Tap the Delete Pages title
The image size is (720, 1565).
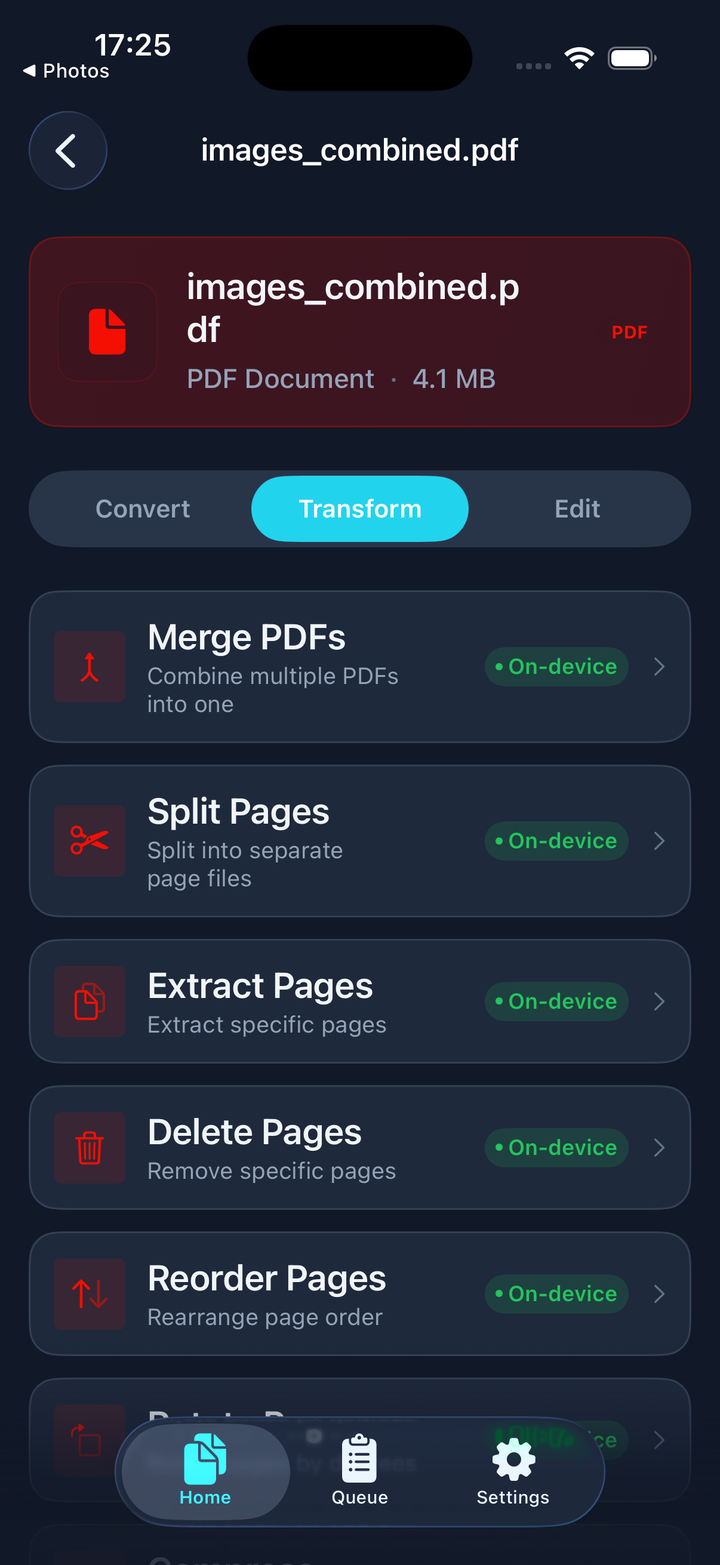coord(255,1133)
